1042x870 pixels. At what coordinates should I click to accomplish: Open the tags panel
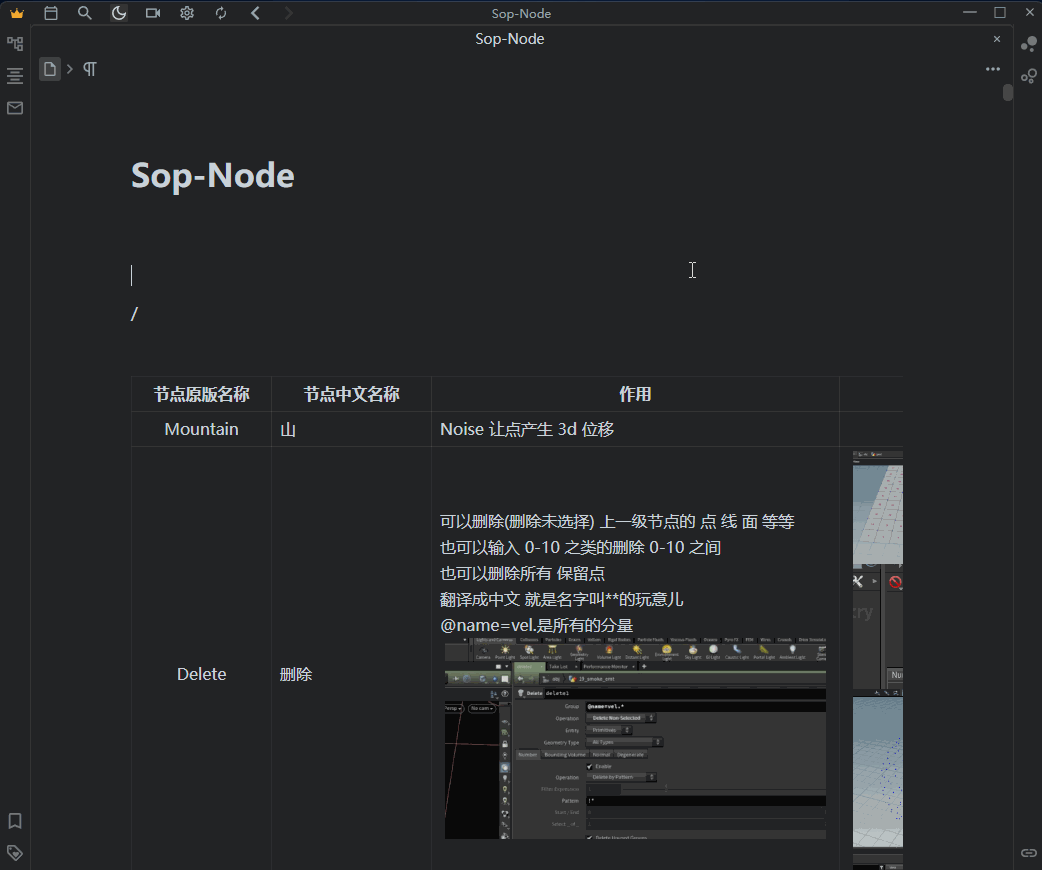click(x=15, y=853)
